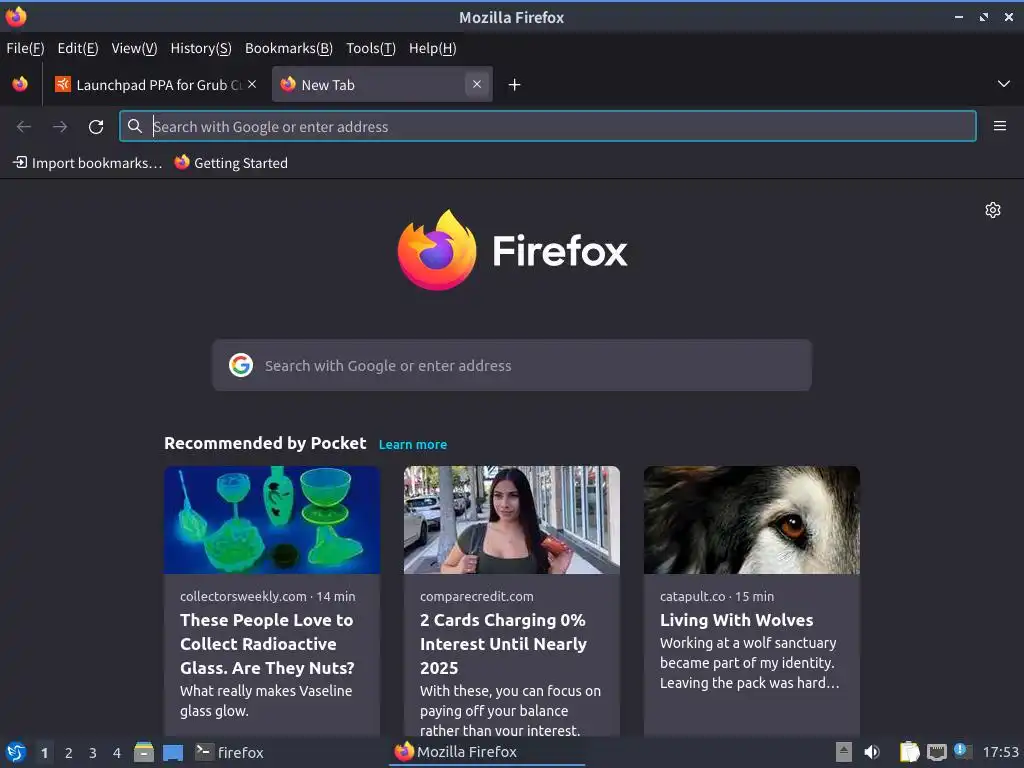
Task: Close the New Tab tab
Action: [x=477, y=84]
